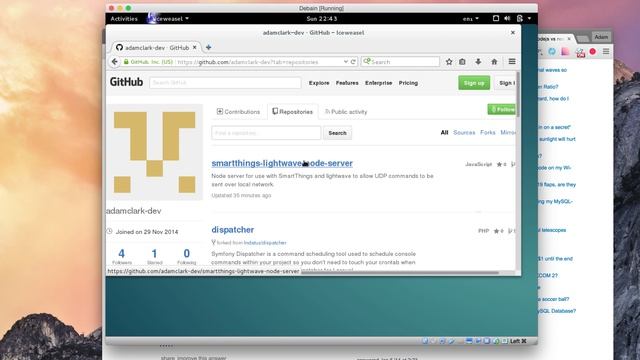Screen dimensions: 640x360
Task: Click pink extension icon in Chrome toolbar
Action: (x=565, y=51)
